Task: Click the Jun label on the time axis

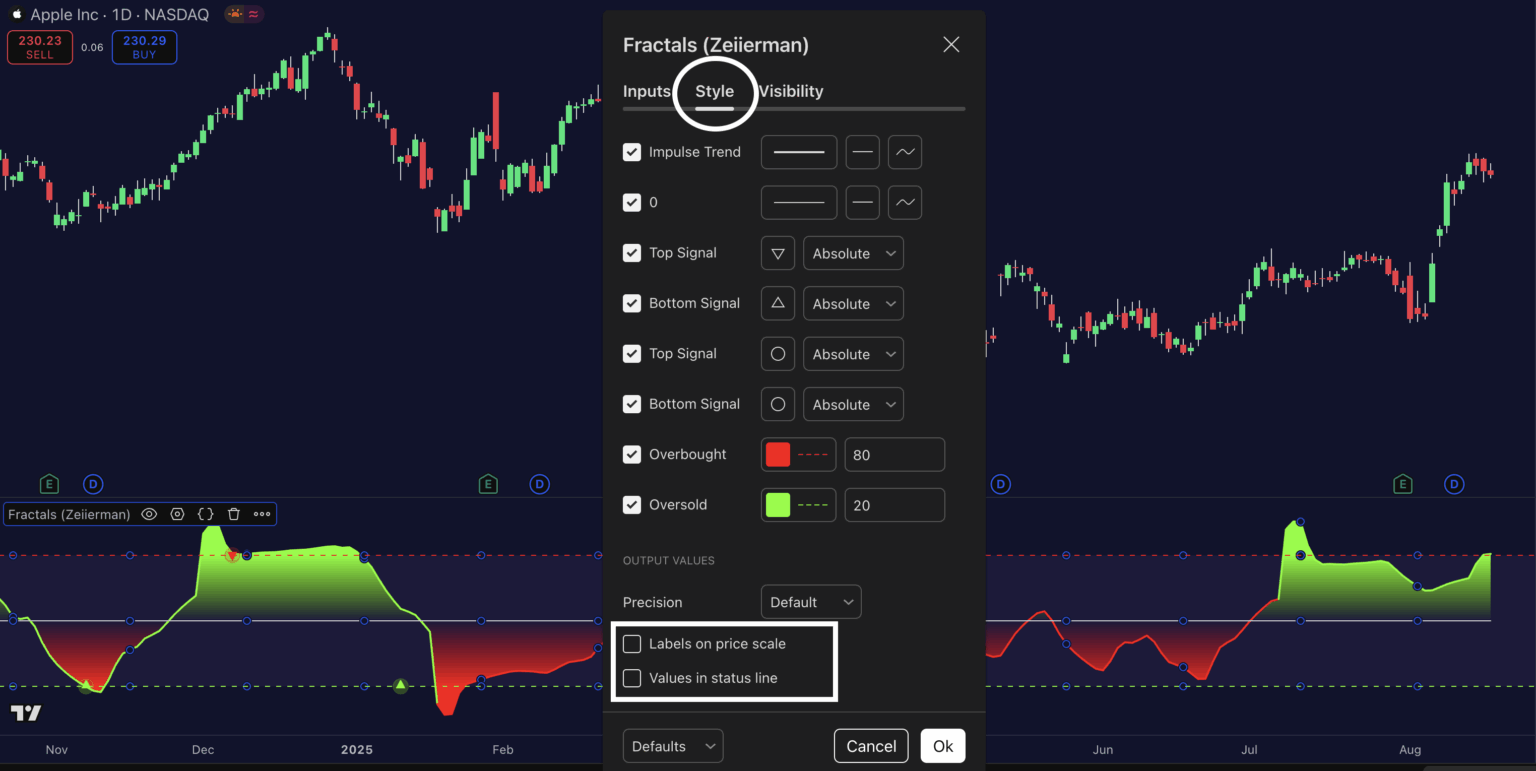Action: click(1103, 750)
